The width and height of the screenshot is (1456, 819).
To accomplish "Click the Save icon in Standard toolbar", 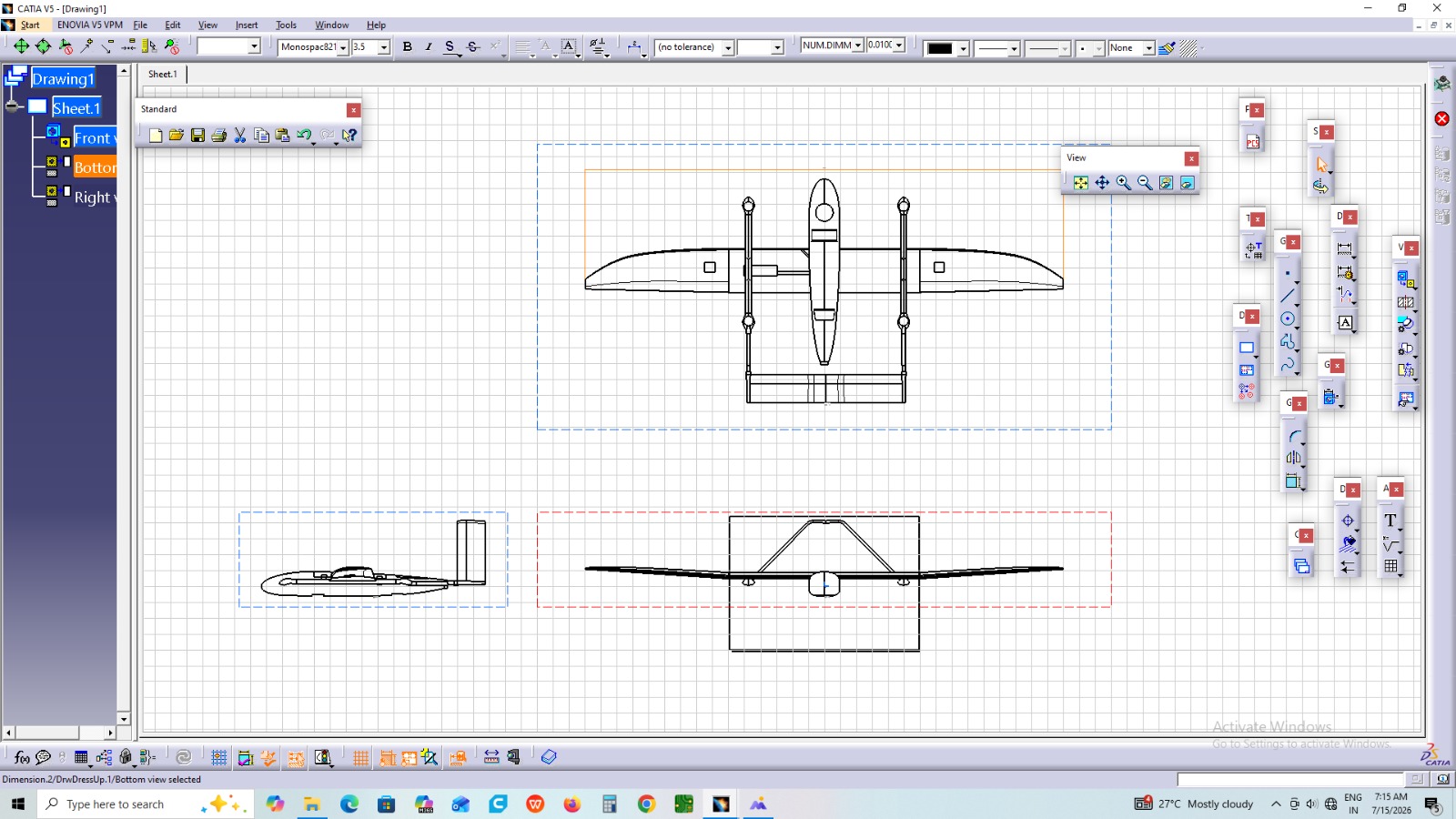I will (197, 136).
